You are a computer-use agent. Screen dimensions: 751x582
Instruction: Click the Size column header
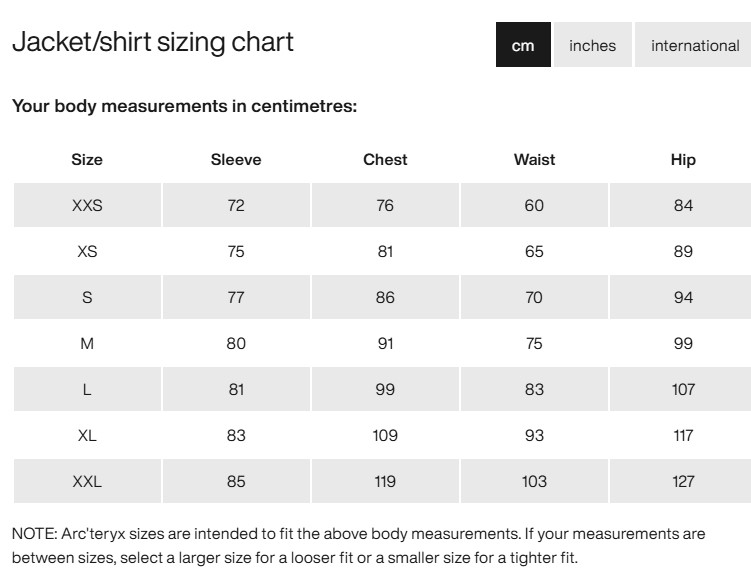pyautogui.click(x=87, y=159)
